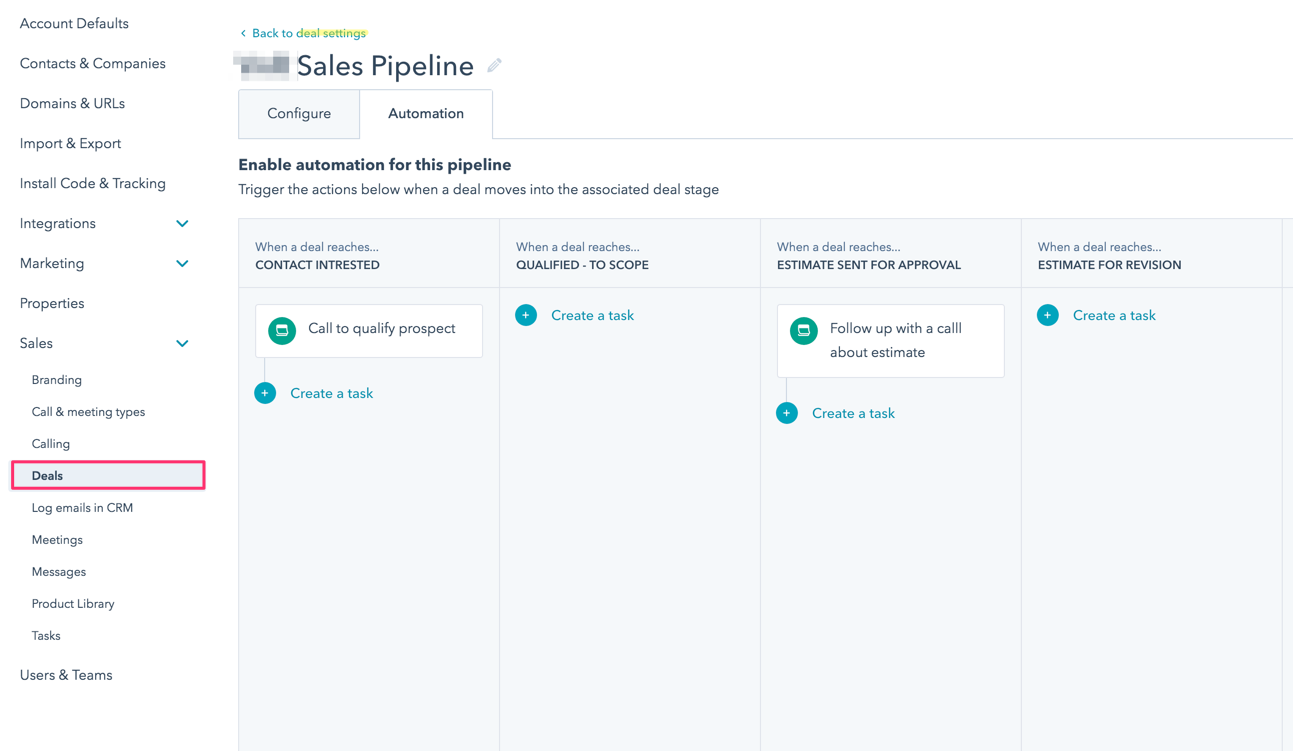1293x751 pixels.
Task: Click task icon on Follow up estimate card
Action: (804, 330)
